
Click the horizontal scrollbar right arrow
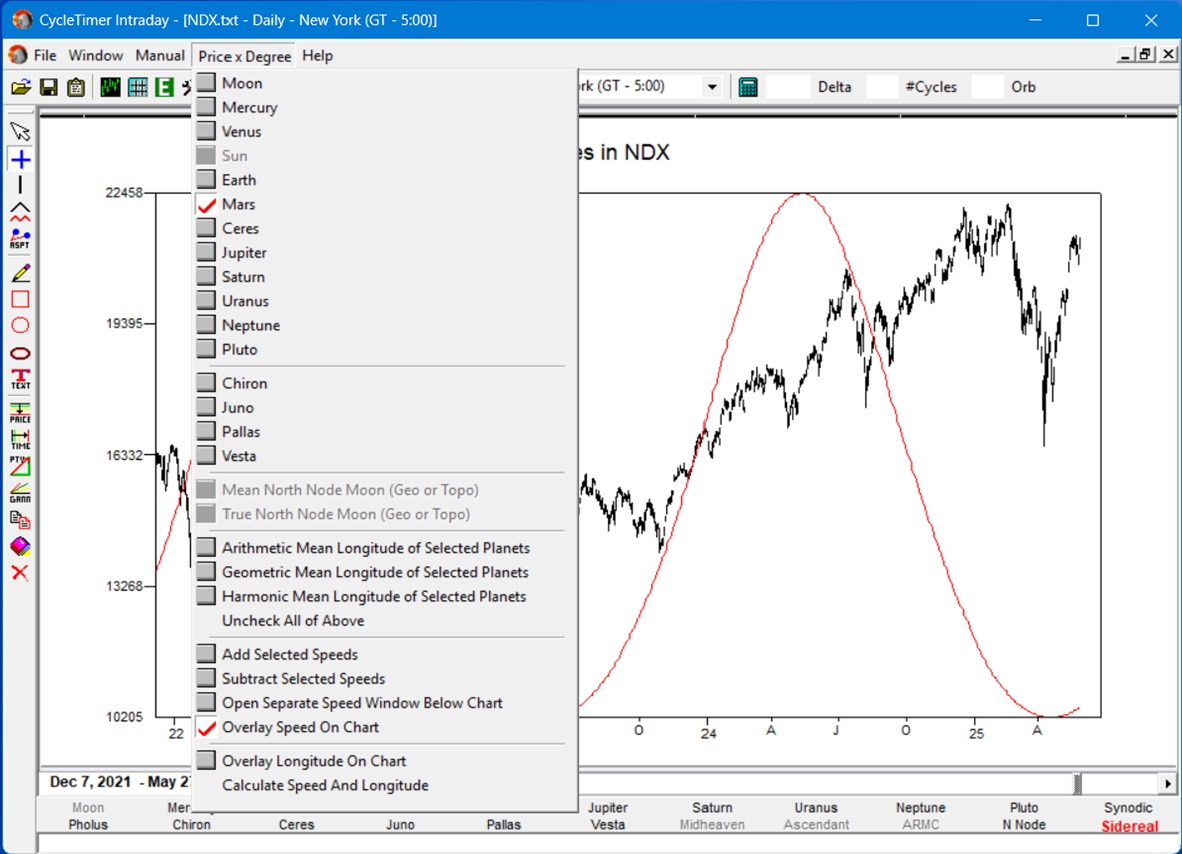1167,783
